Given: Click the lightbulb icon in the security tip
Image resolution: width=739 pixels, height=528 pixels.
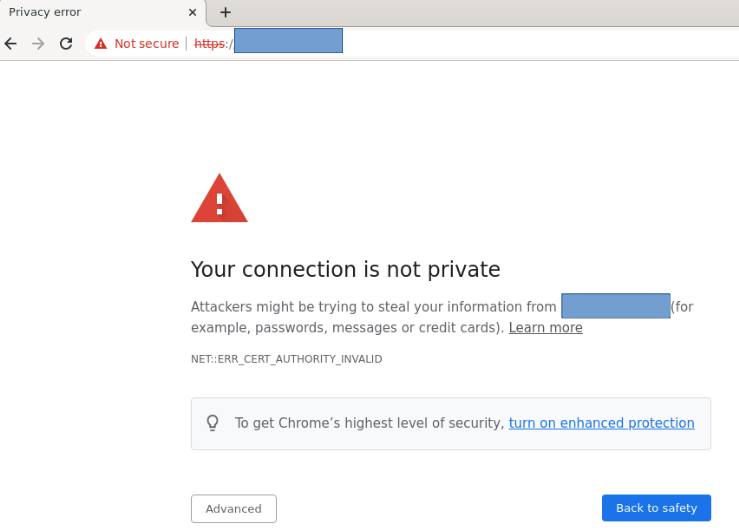Looking at the screenshot, I should pos(213,423).
